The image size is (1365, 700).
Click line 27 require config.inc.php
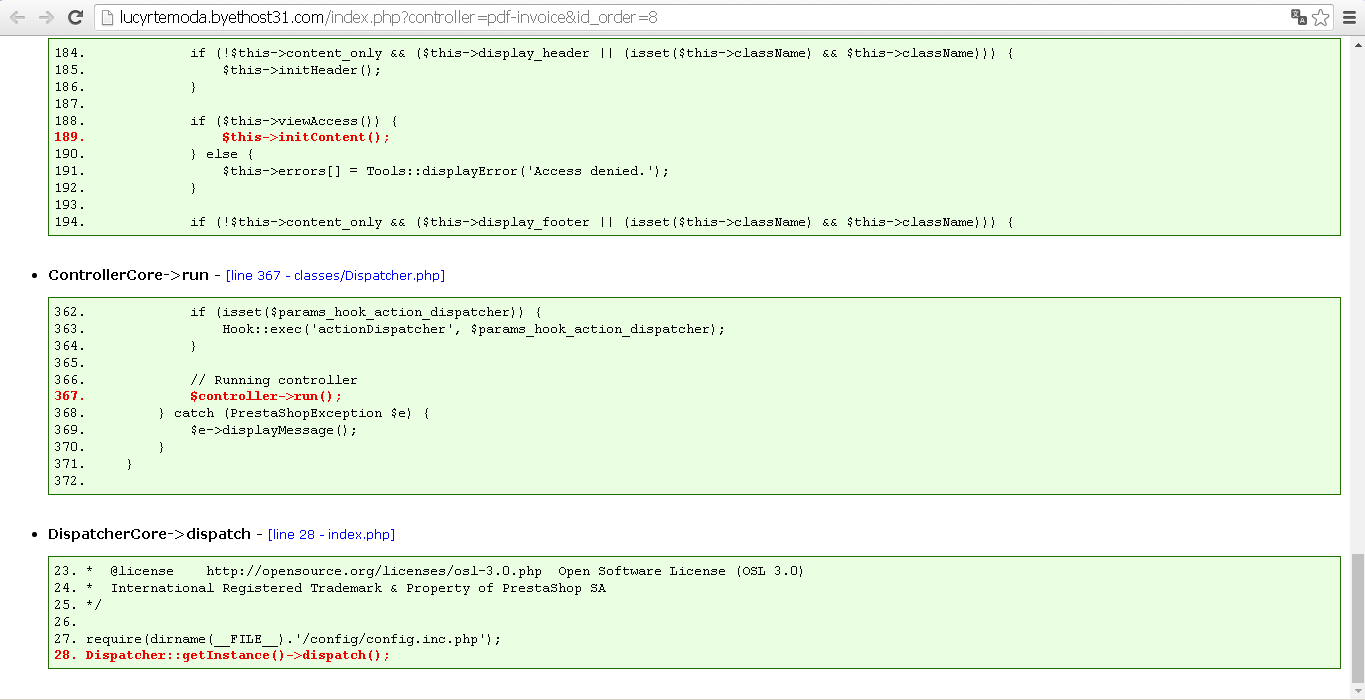click(294, 639)
